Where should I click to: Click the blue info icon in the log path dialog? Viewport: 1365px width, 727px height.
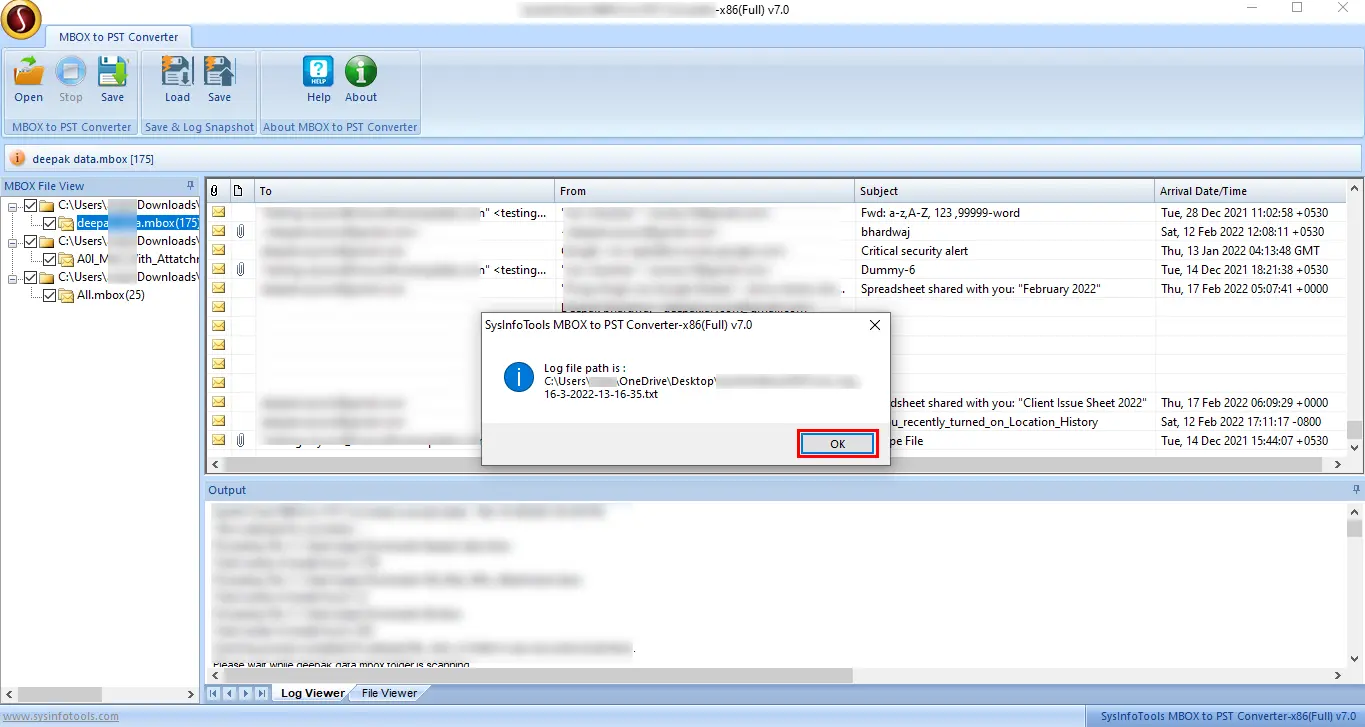518,377
